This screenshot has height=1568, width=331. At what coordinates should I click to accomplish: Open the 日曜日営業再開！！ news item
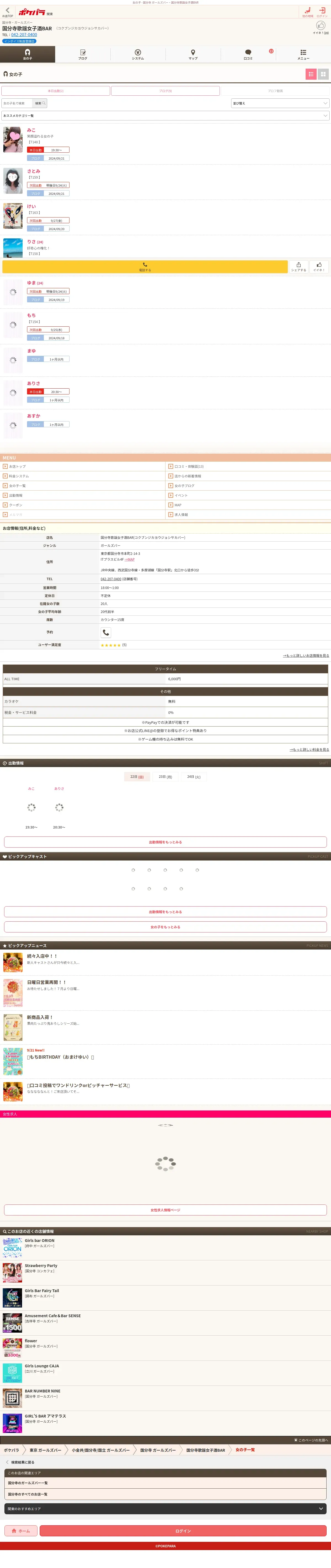pos(165,993)
